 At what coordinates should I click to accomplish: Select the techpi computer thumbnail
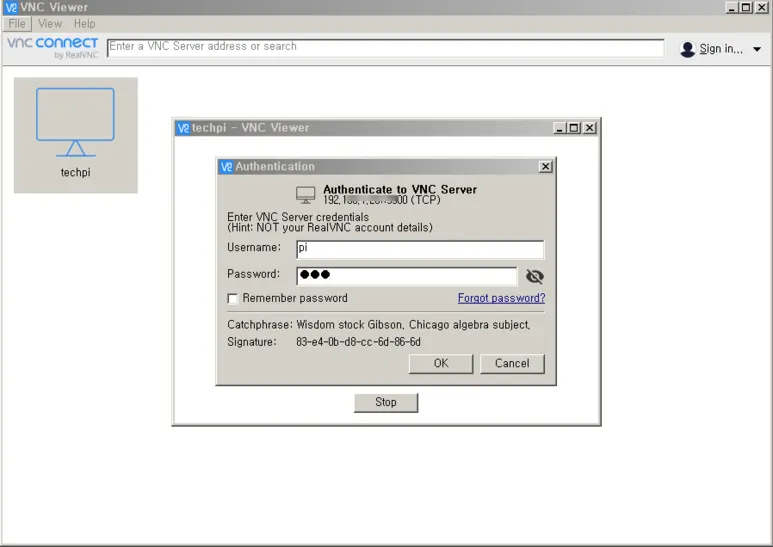[x=75, y=135]
